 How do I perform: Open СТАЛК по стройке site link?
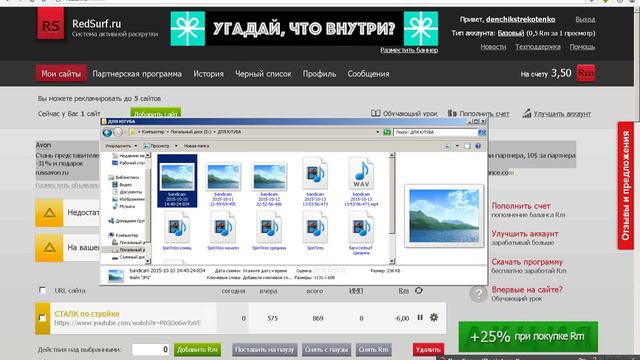(x=87, y=313)
